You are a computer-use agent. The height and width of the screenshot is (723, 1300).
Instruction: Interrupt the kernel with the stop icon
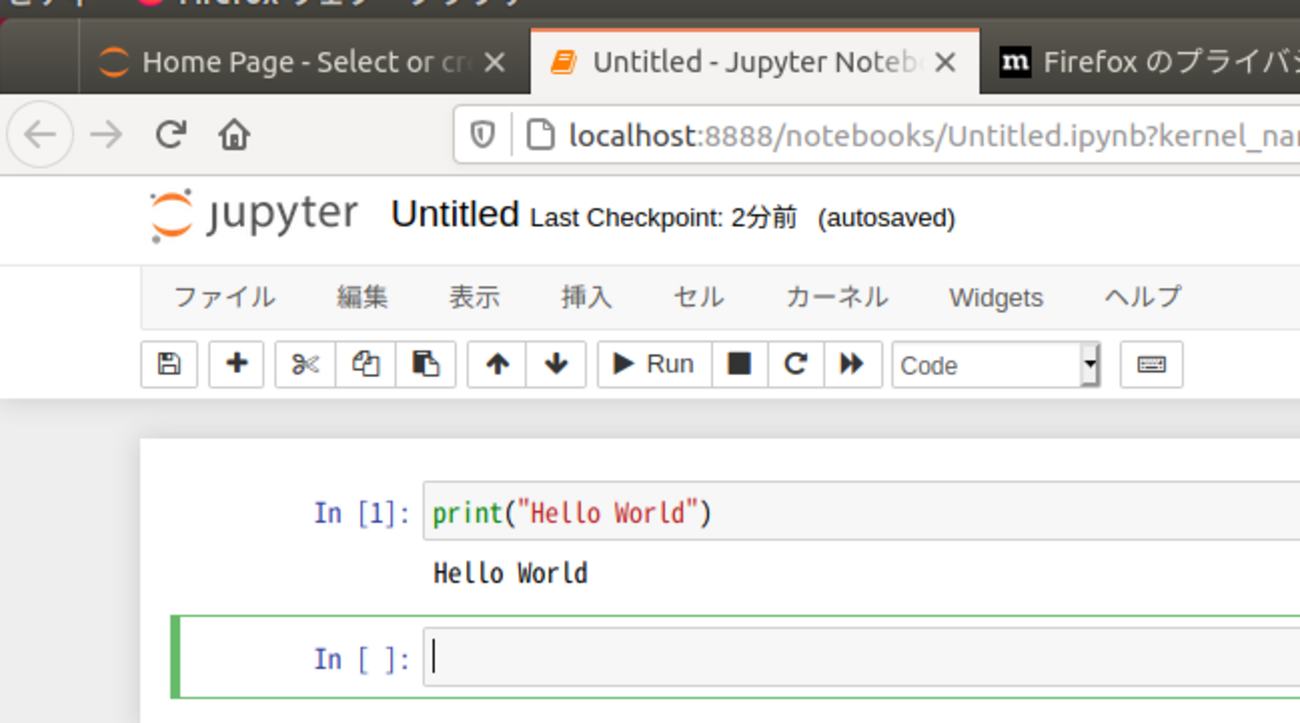pyautogui.click(x=739, y=364)
